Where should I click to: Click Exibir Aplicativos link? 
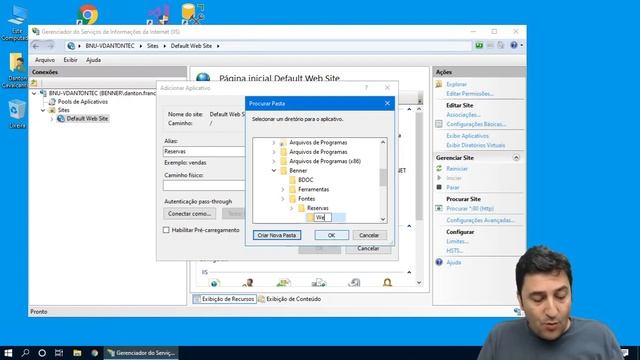467,136
